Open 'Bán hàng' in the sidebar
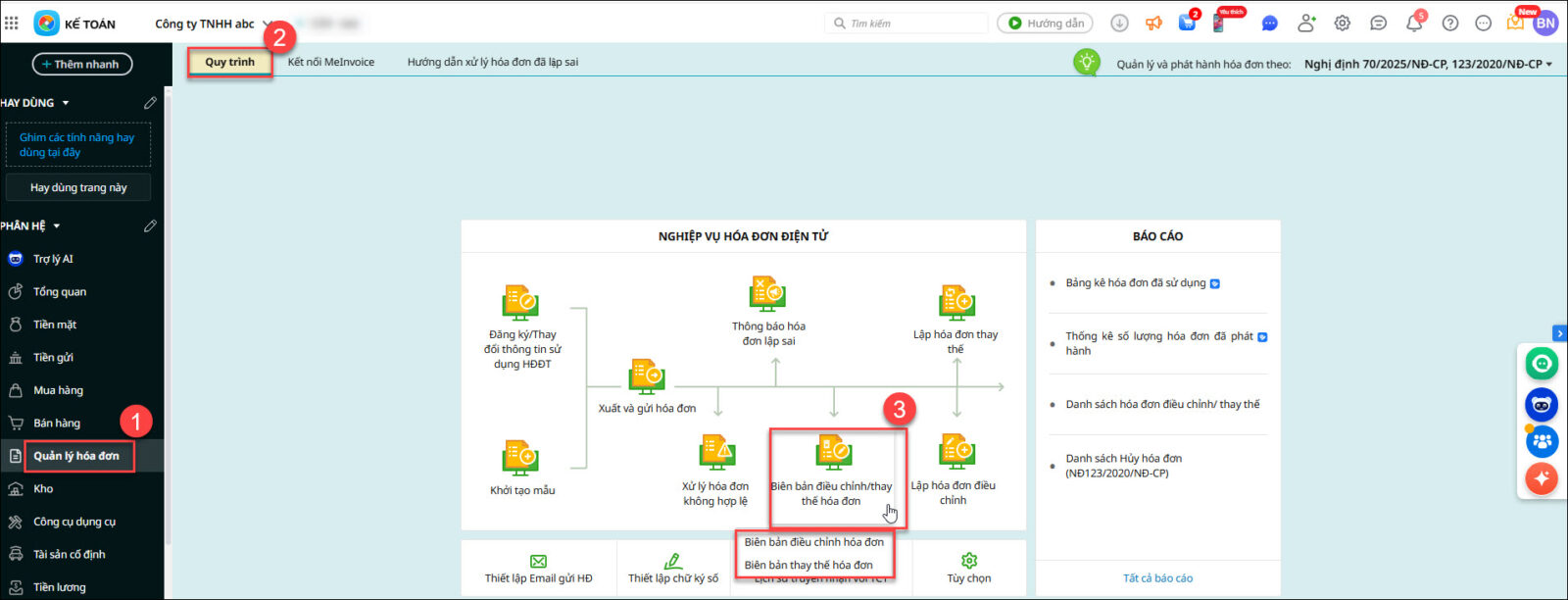The width and height of the screenshot is (1568, 600). (x=57, y=424)
